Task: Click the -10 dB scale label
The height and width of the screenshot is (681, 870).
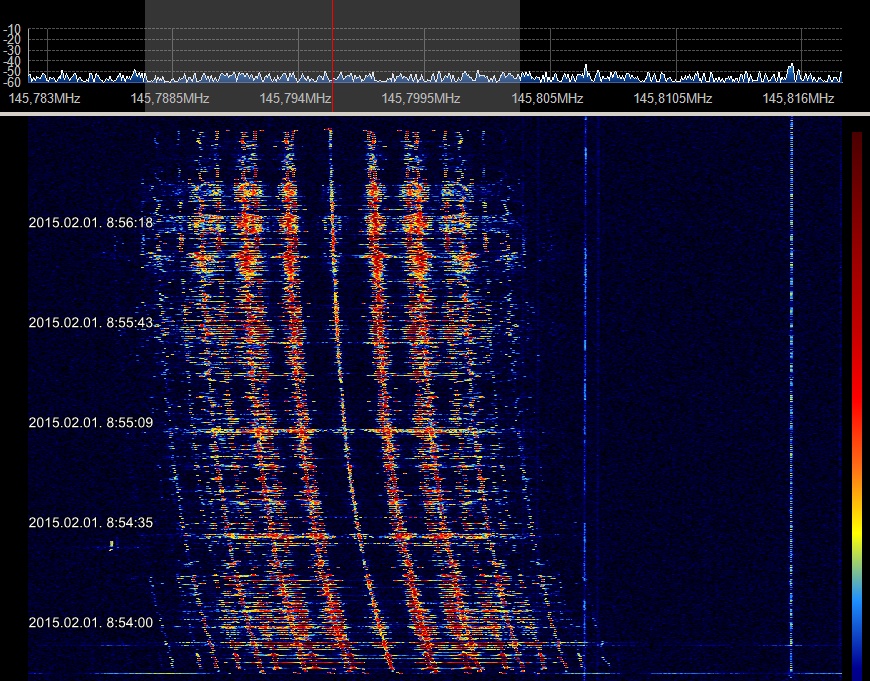Action: click(12, 29)
